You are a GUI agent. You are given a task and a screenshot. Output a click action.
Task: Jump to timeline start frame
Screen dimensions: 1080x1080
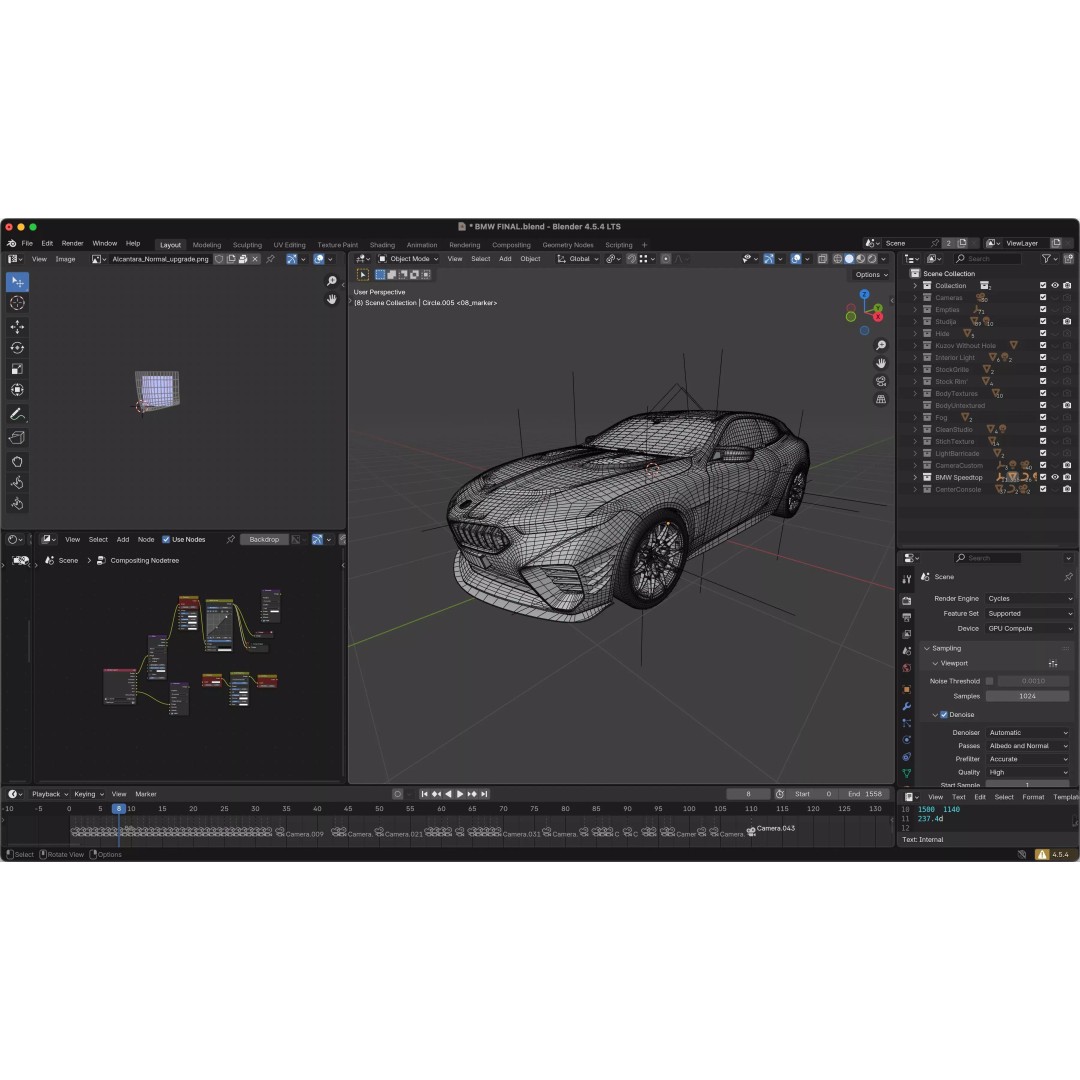pyautogui.click(x=424, y=794)
